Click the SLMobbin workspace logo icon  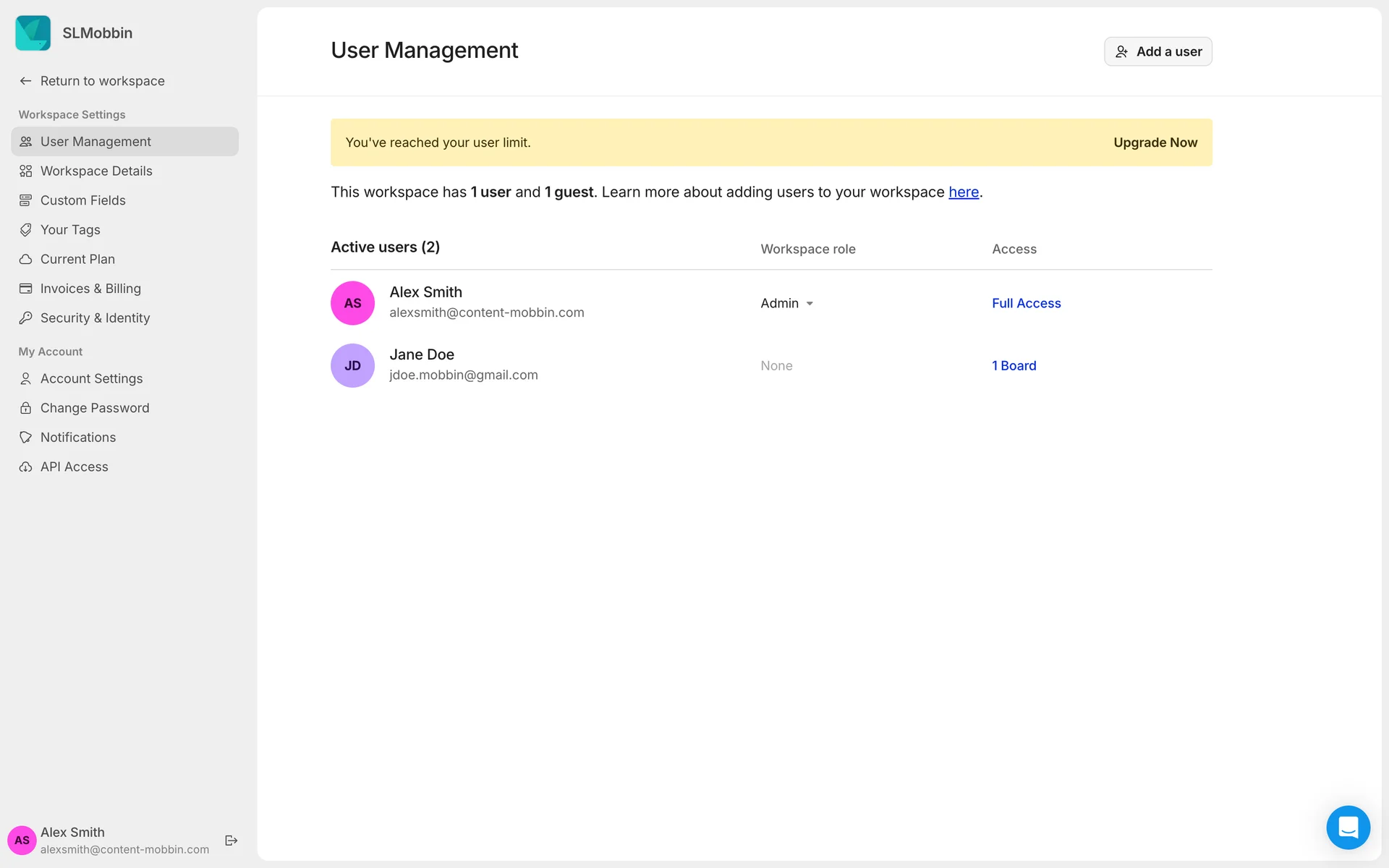click(33, 33)
